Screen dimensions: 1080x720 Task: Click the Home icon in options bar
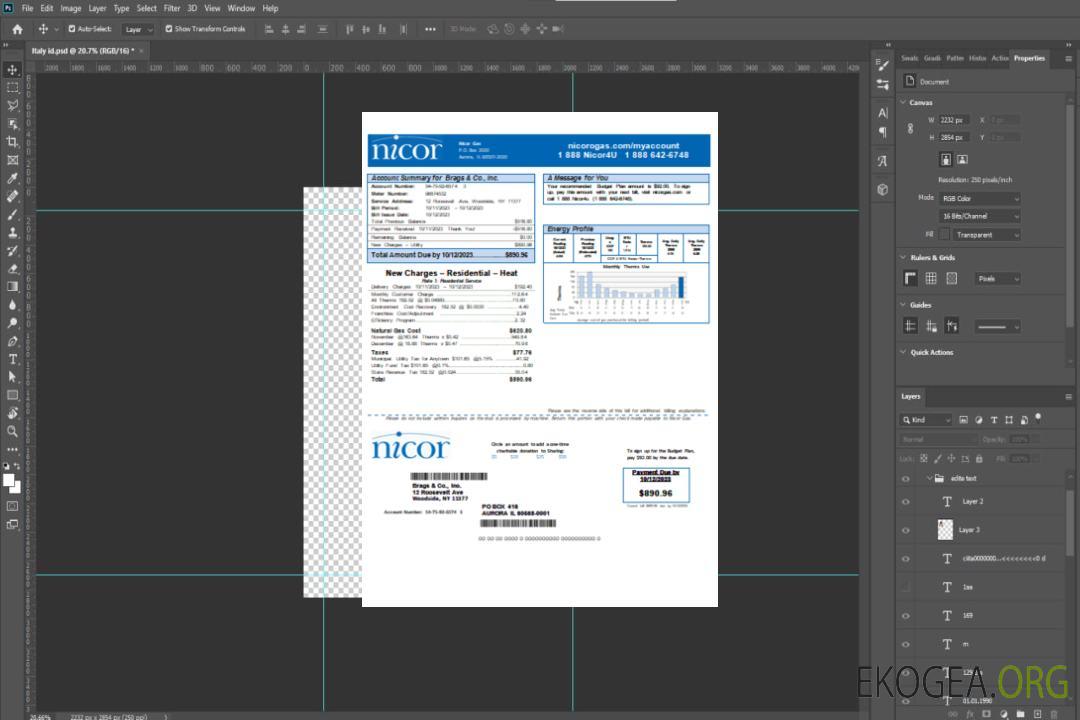(17, 29)
